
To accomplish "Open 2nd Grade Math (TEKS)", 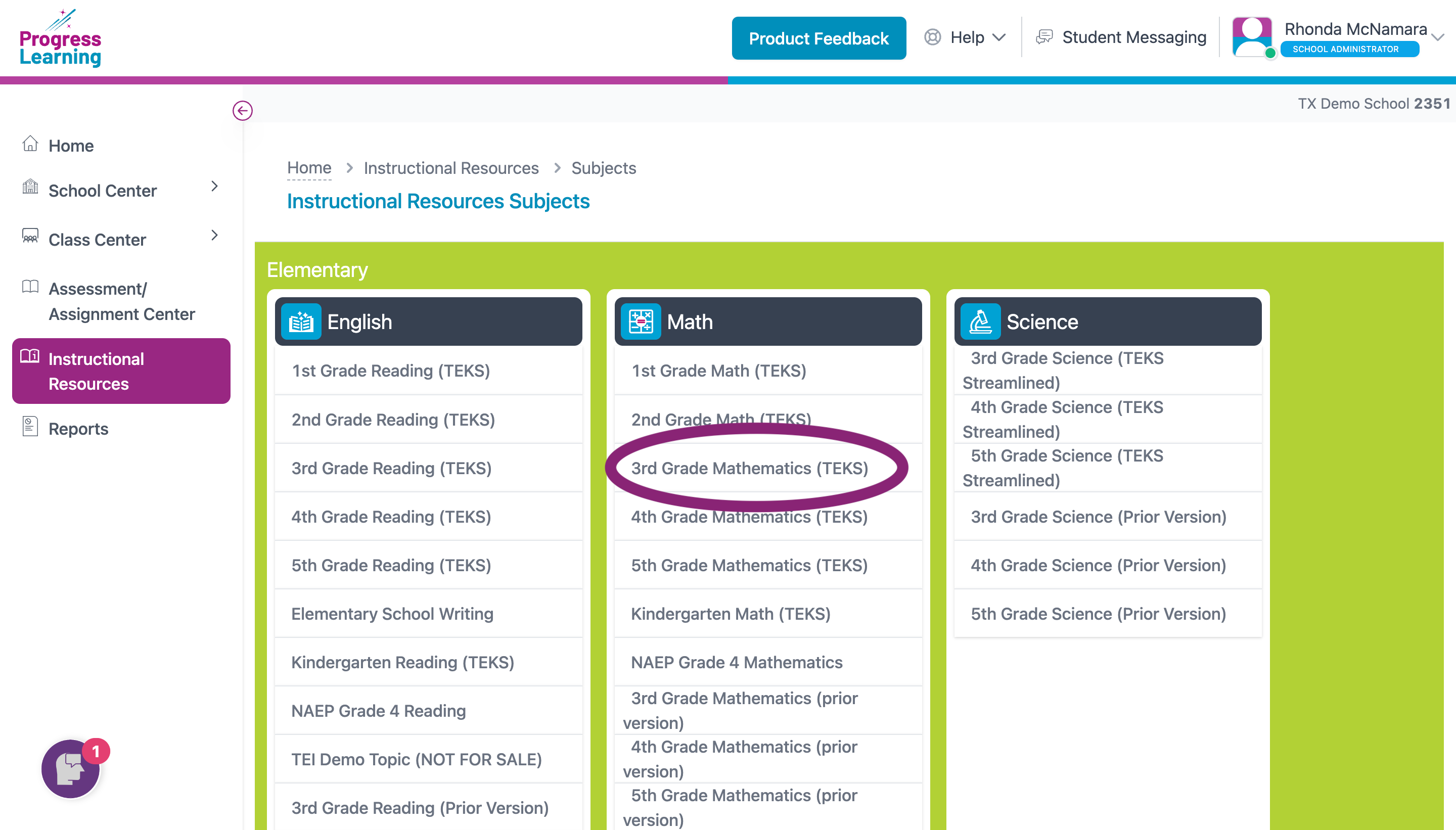I will click(x=768, y=420).
